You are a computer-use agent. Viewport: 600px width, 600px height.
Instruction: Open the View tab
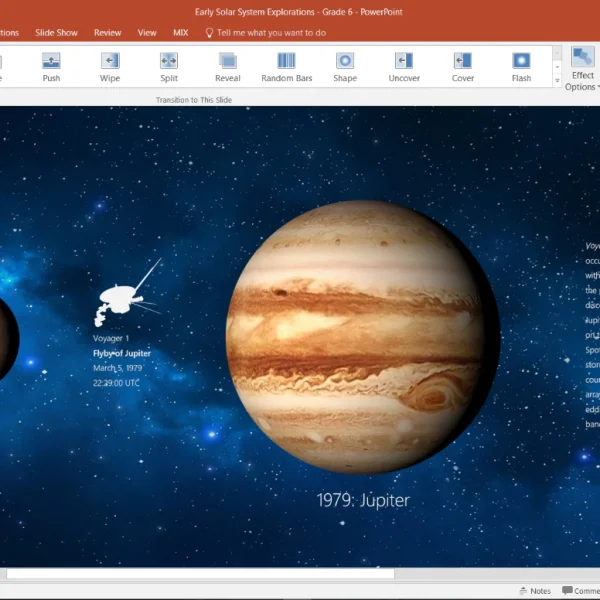147,33
